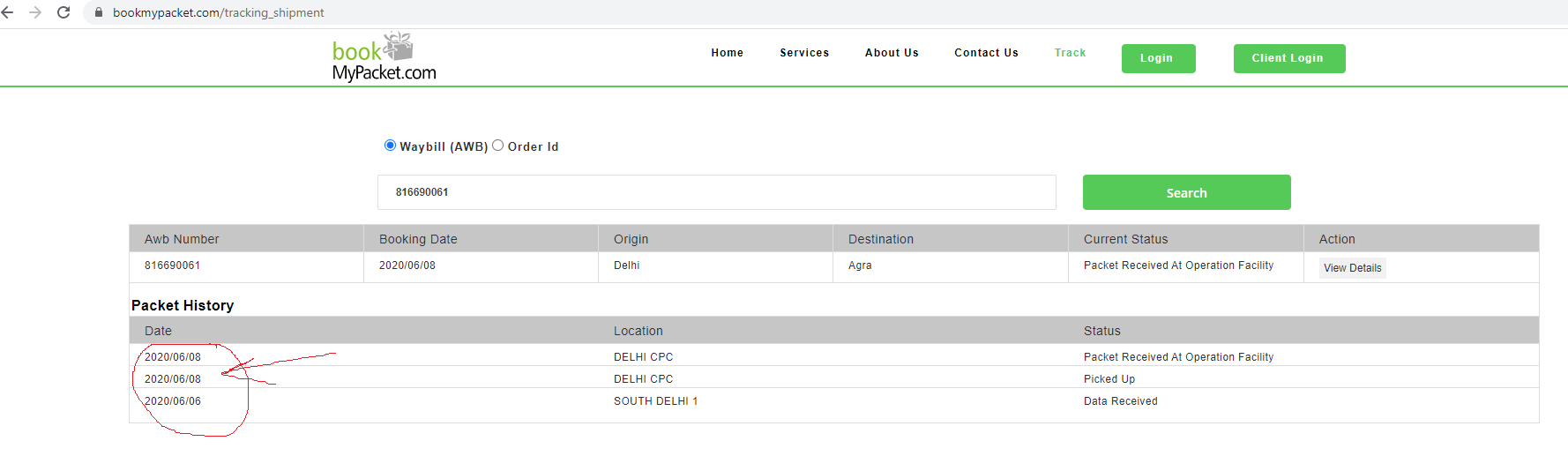Click View Details for the shipment
The height and width of the screenshot is (456, 1568).
[1352, 268]
